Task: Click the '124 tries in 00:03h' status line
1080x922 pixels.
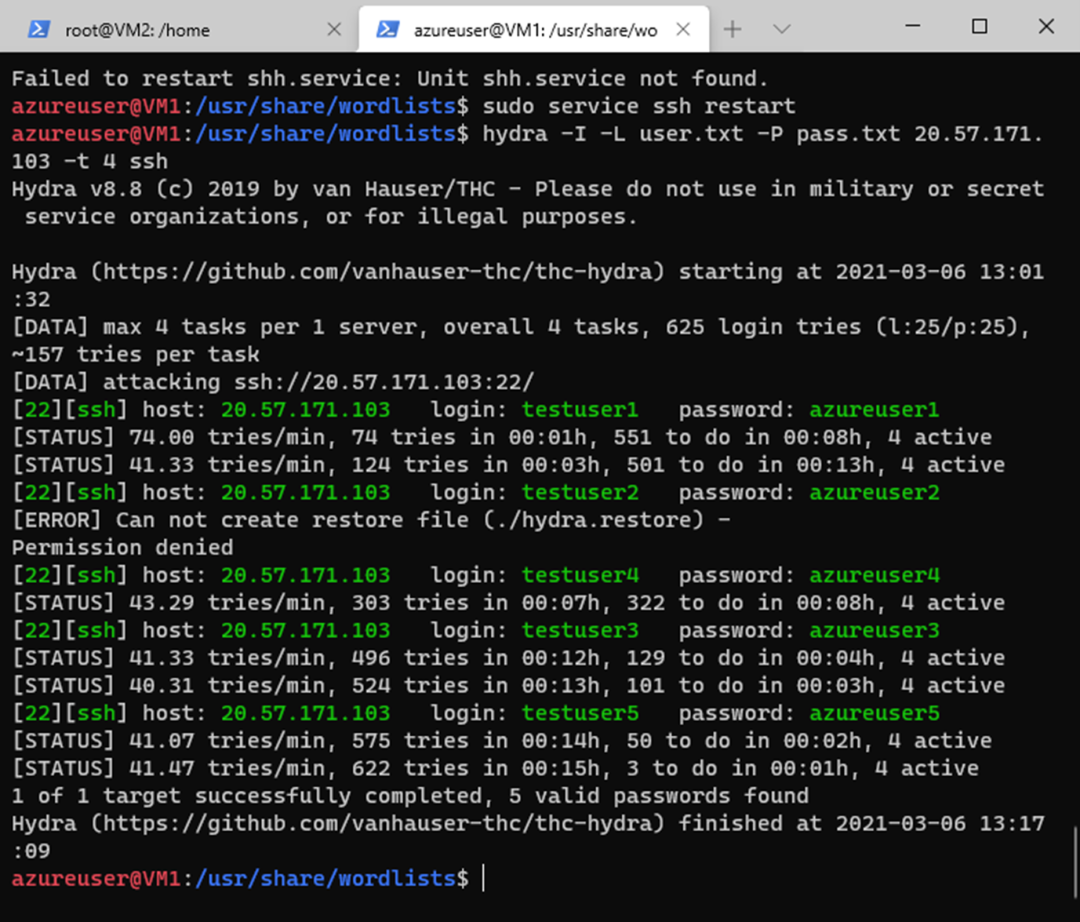Action: (x=508, y=465)
